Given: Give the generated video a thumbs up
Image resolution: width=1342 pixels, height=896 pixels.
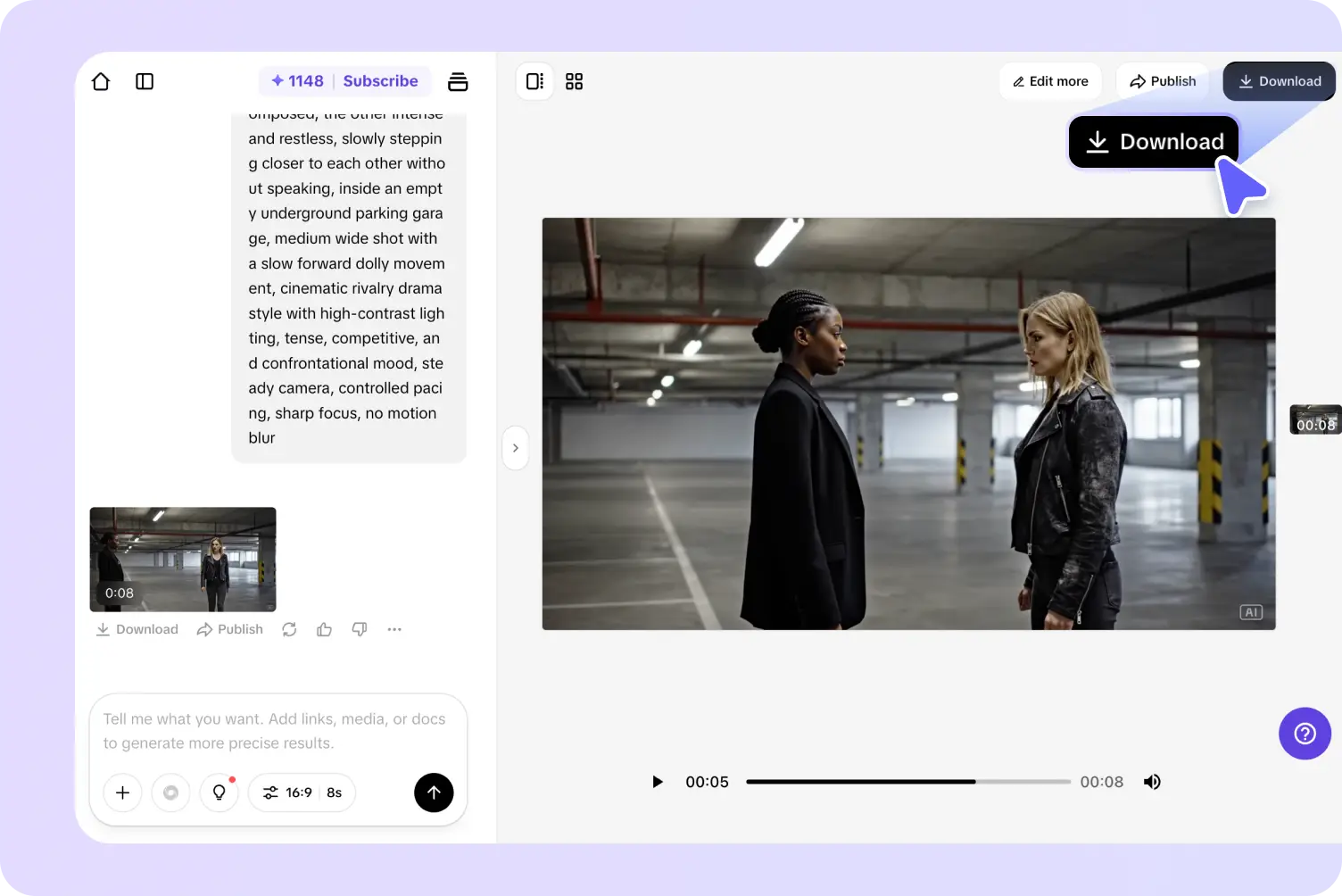Looking at the screenshot, I should click(x=324, y=629).
